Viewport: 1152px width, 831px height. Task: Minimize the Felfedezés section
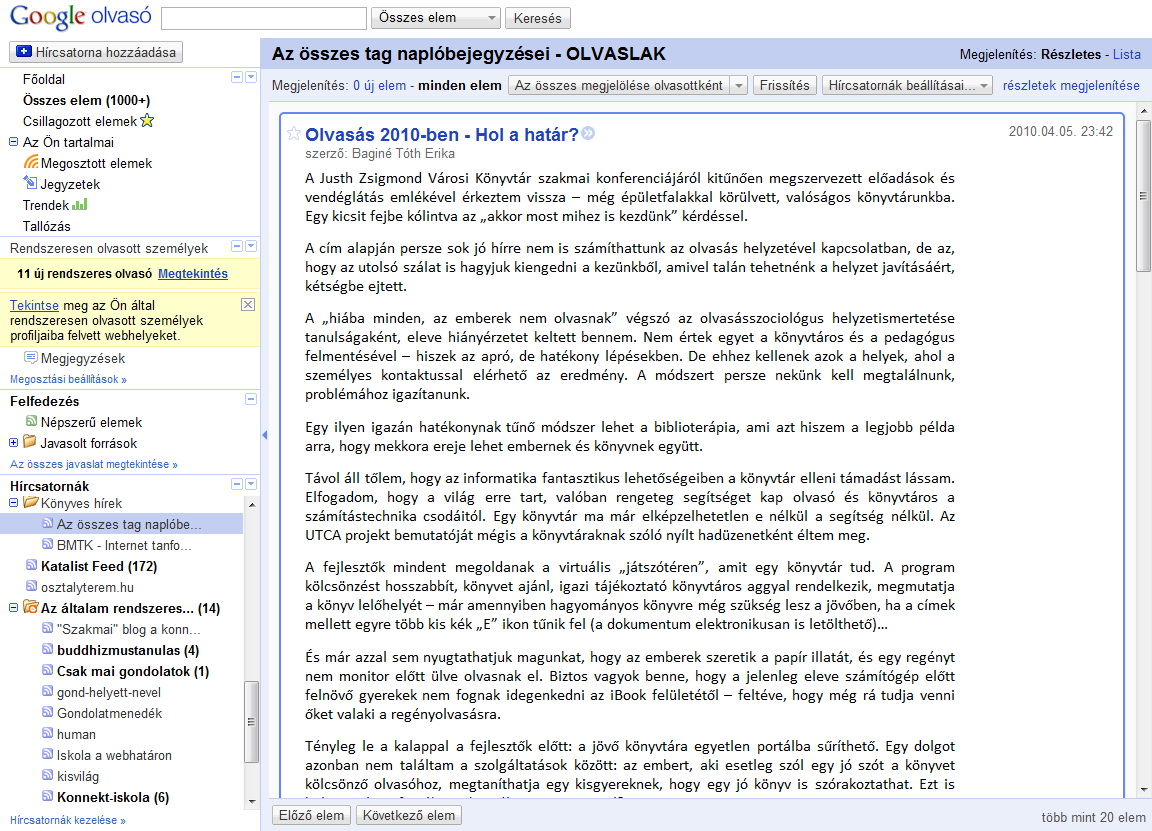pyautogui.click(x=251, y=400)
